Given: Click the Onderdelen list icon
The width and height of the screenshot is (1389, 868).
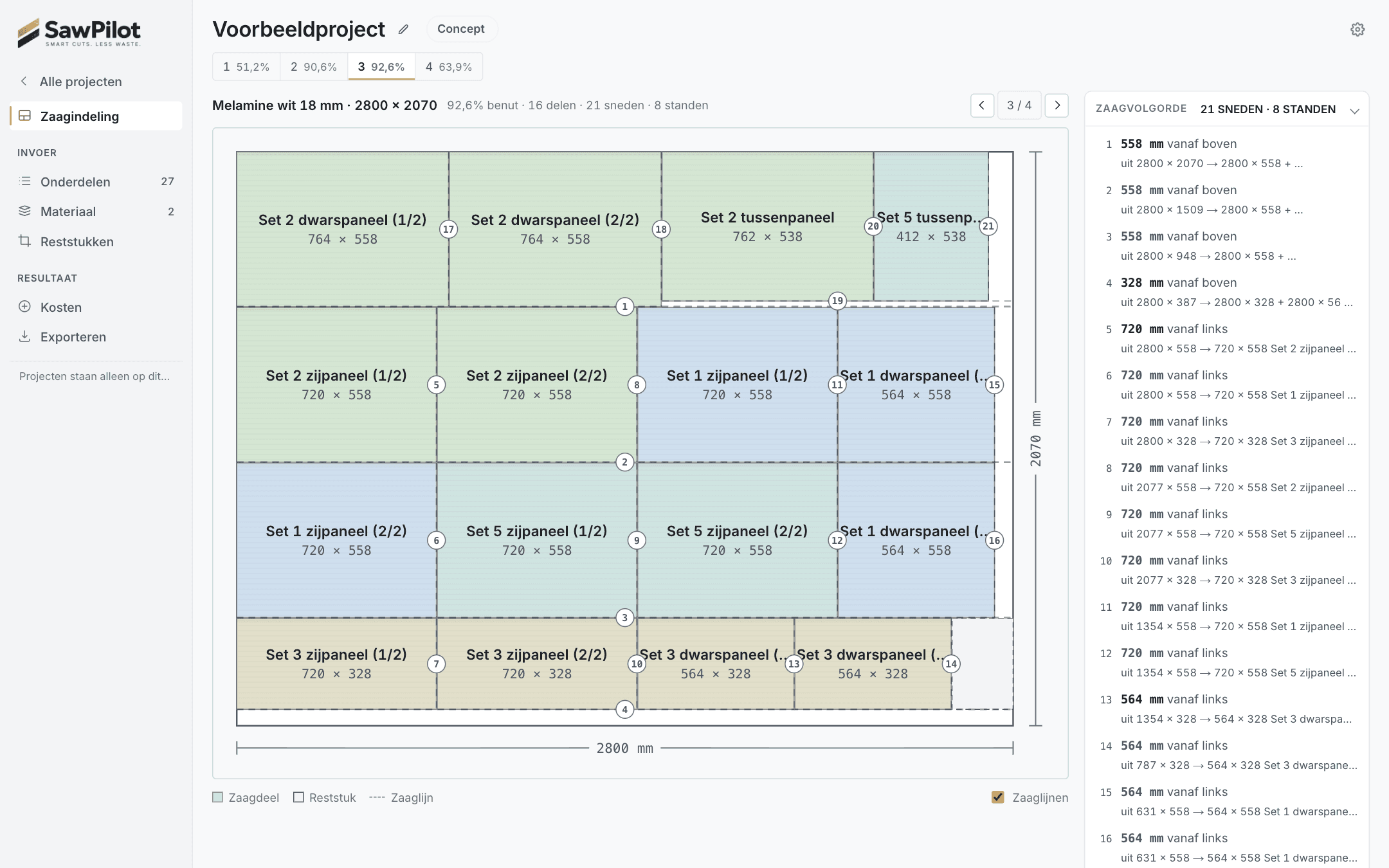Looking at the screenshot, I should point(24,181).
